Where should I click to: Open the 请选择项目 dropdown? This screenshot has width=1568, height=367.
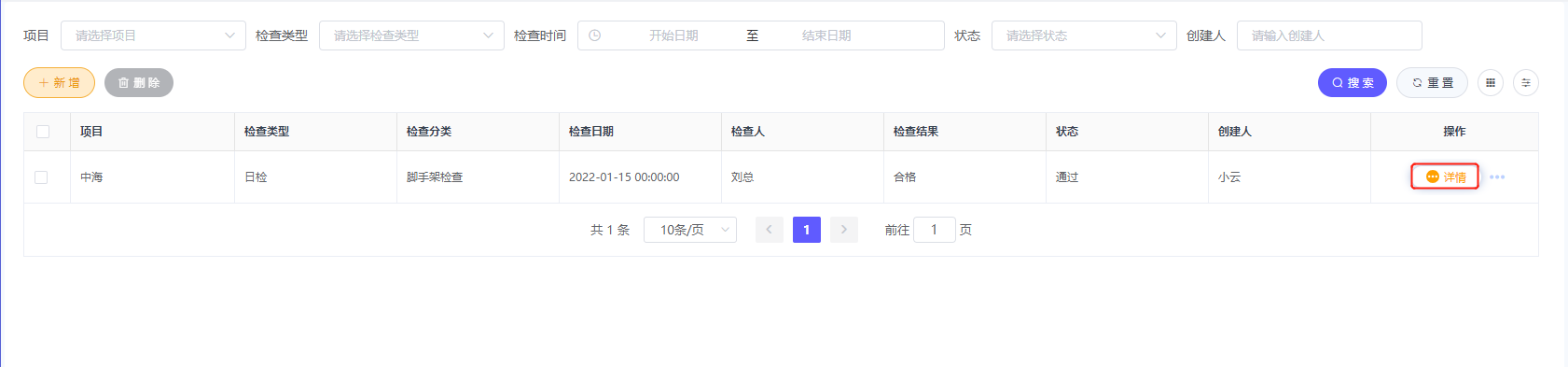[153, 35]
